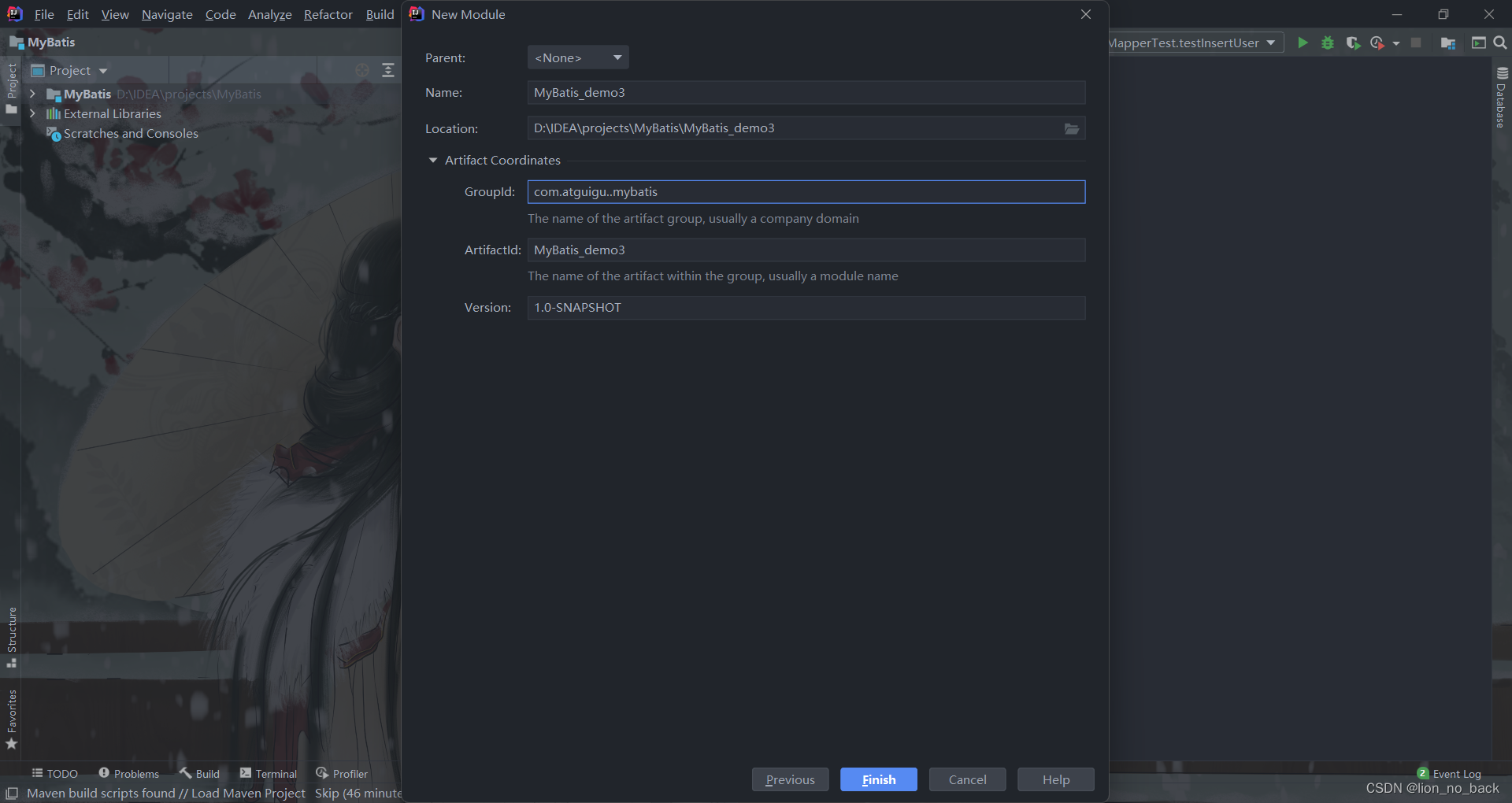Screen dimensions: 1512x803
Task: Open dropdown arrow next to profiler run icon
Action: point(1396,43)
